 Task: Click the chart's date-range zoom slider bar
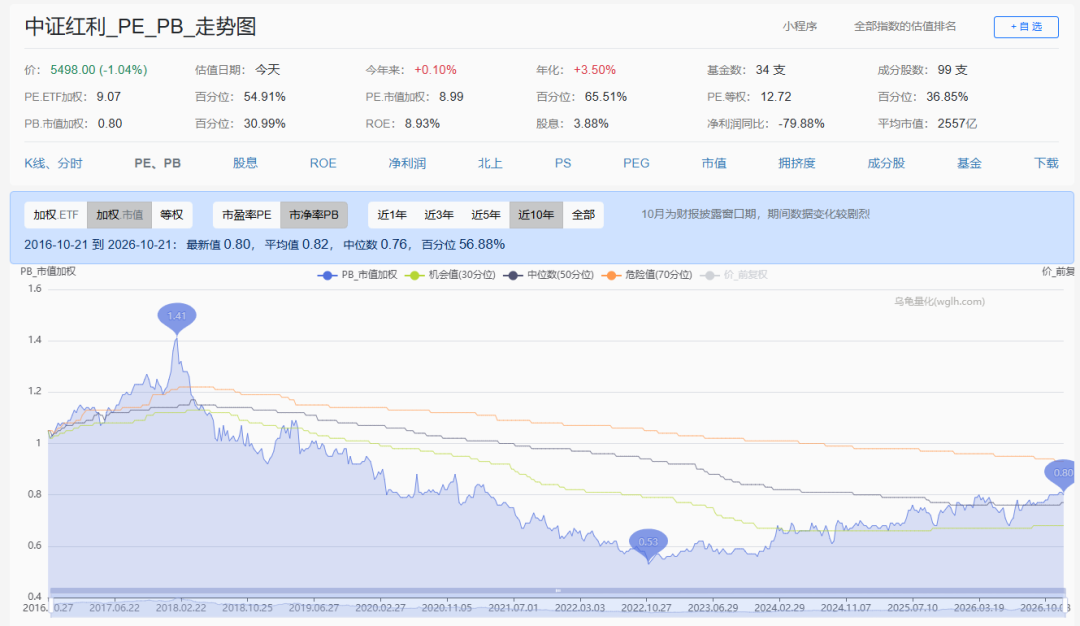(558, 591)
